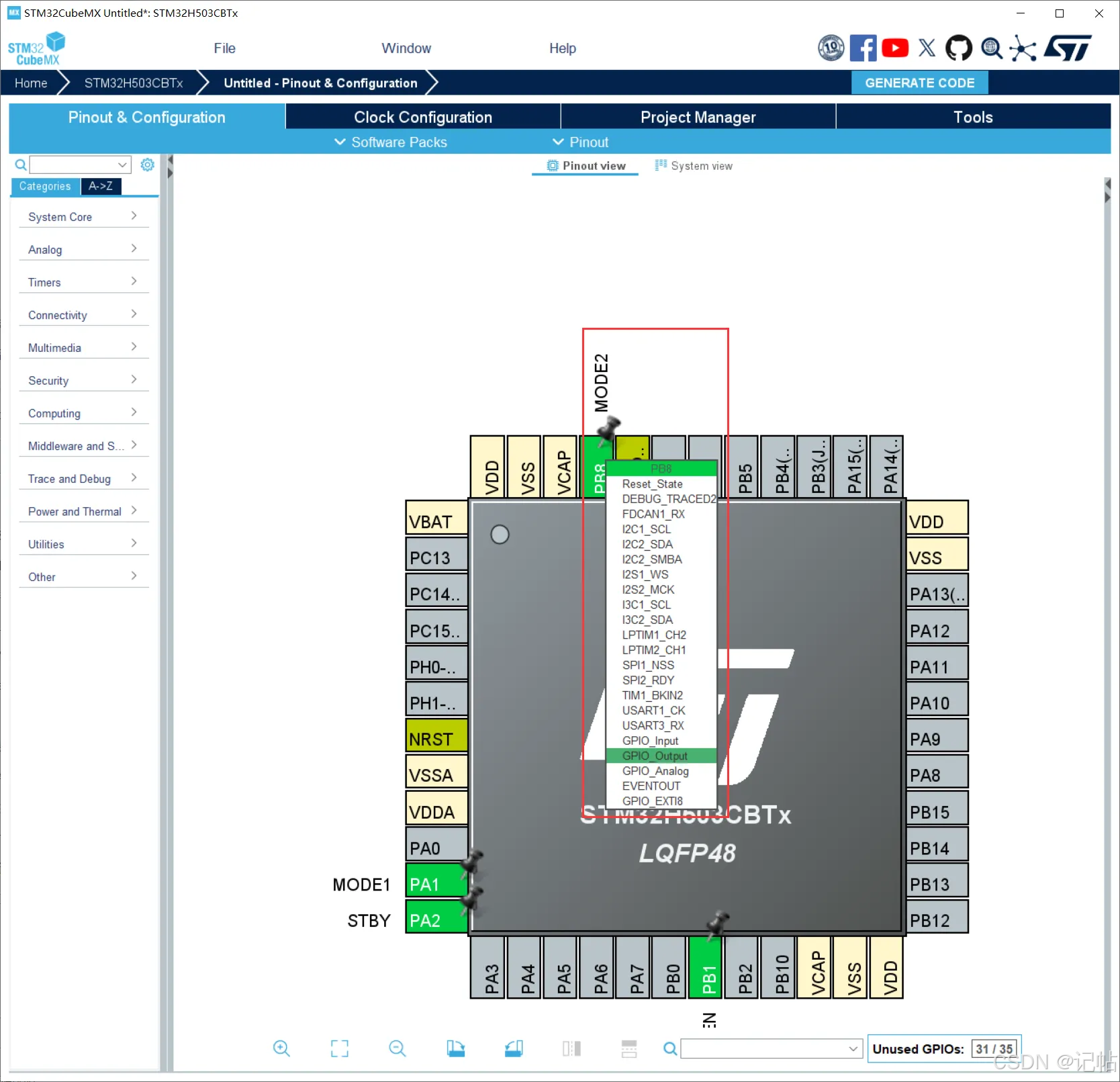This screenshot has height=1082, width=1120.
Task: Select the A->Z tab
Action: point(101,186)
